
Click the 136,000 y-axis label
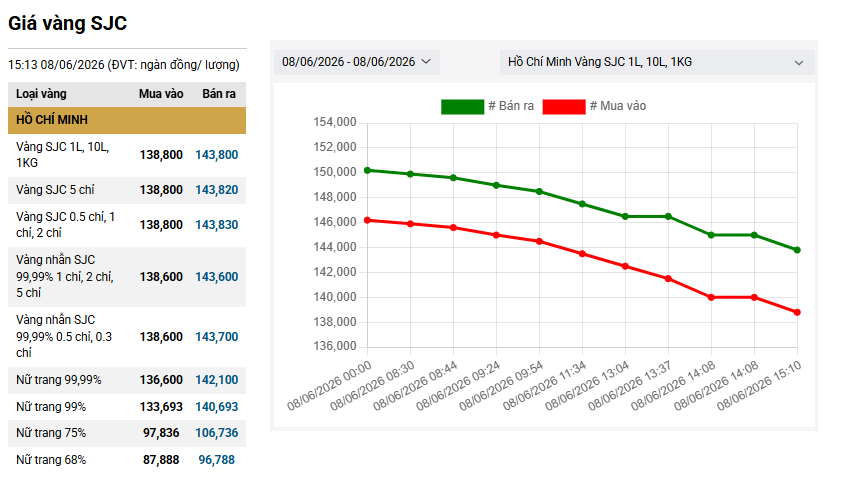click(335, 346)
